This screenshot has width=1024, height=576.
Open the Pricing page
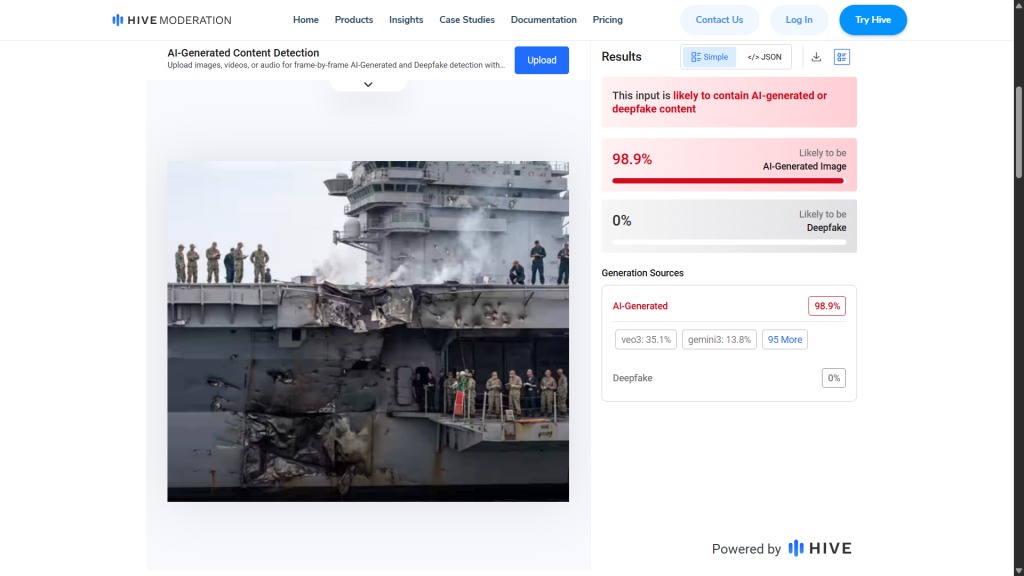(607, 20)
